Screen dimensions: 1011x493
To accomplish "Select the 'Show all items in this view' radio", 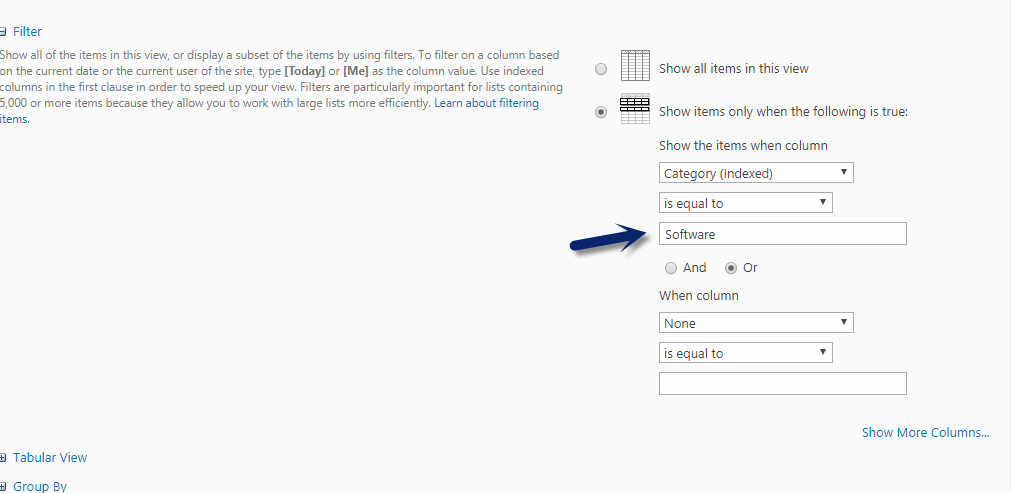I will tap(601, 69).
